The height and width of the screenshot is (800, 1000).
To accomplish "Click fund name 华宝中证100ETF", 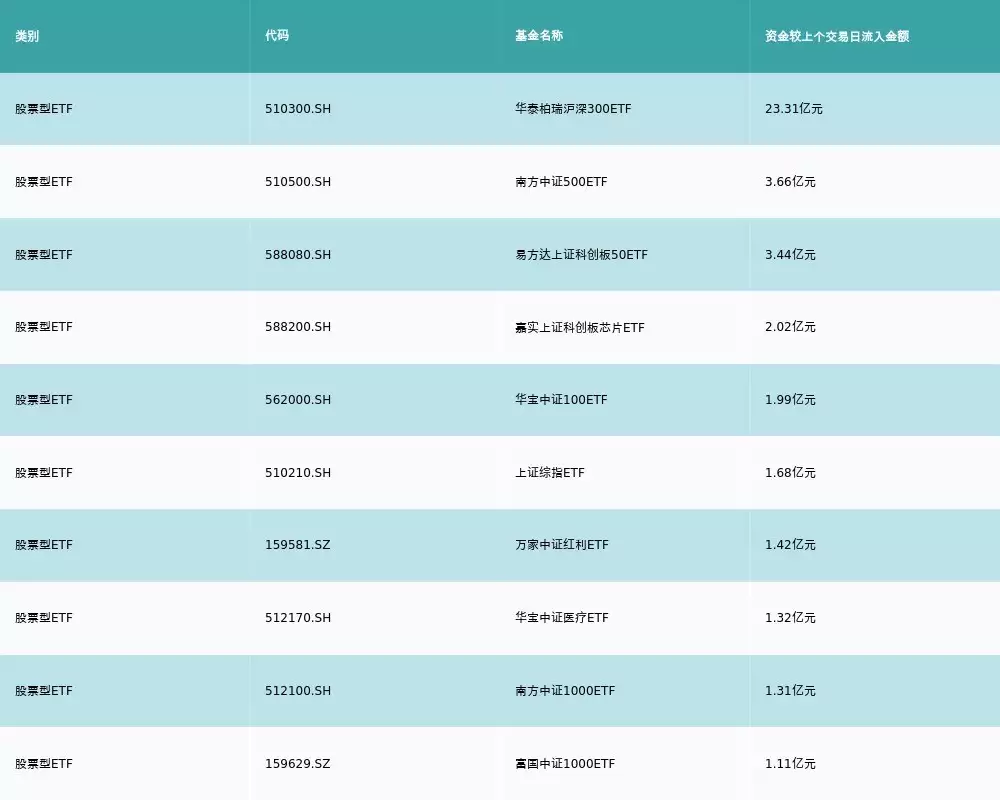I will pyautogui.click(x=561, y=400).
